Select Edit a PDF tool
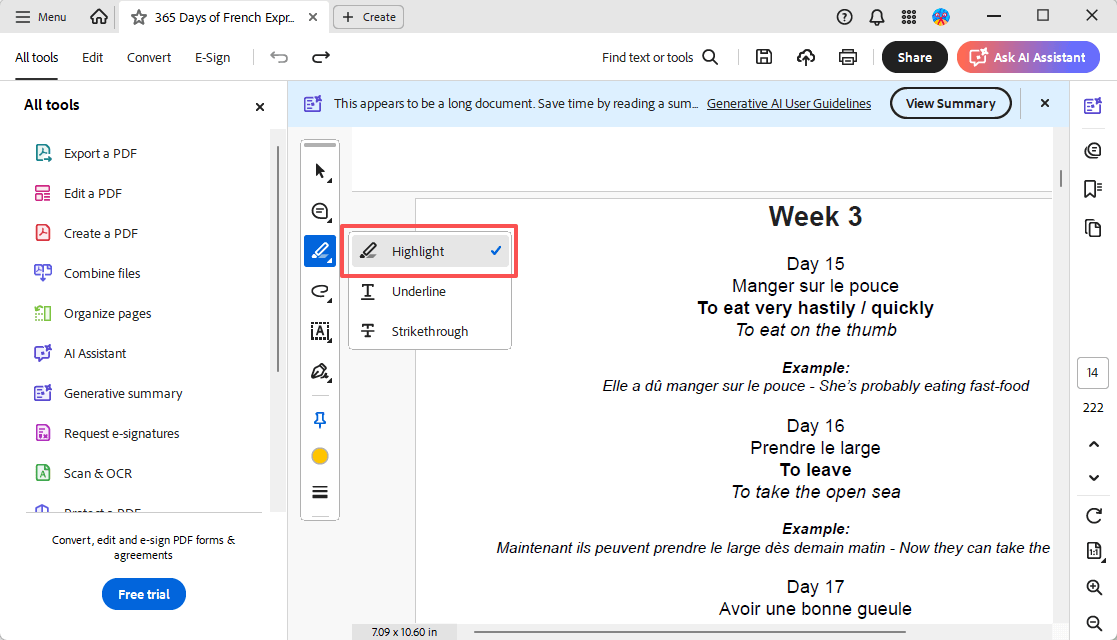 tap(78, 193)
